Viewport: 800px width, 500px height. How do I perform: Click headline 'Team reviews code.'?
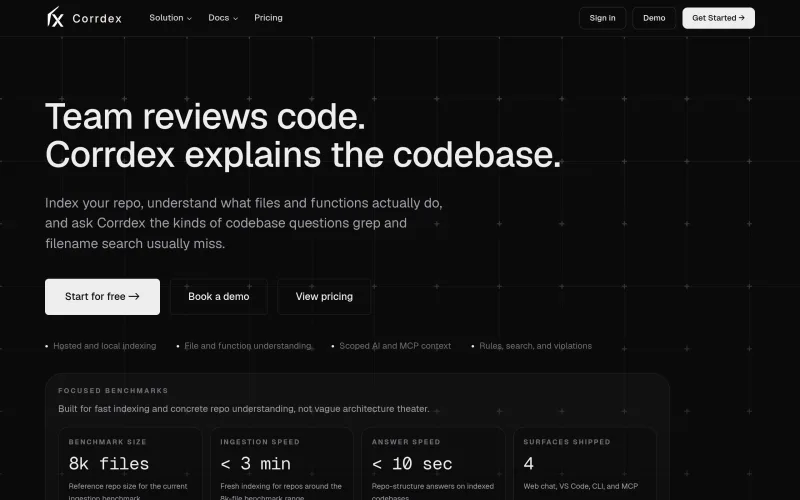[206, 117]
